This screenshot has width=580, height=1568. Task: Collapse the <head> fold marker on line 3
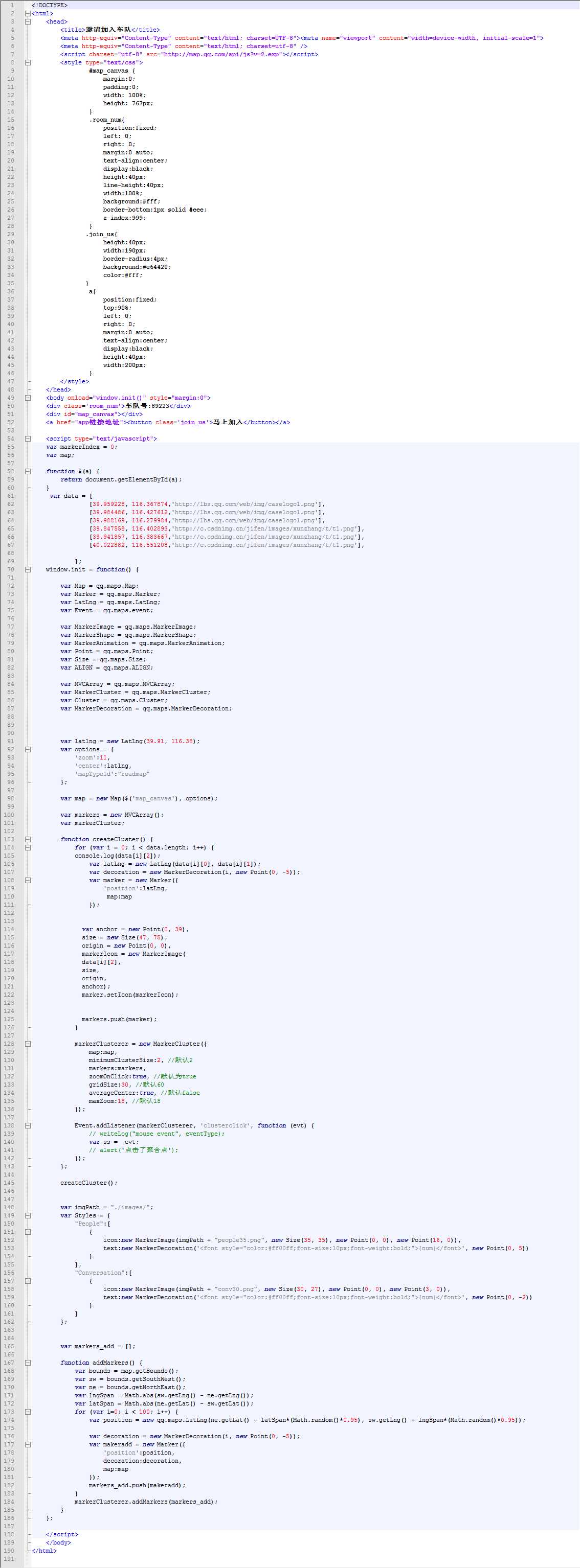click(x=28, y=21)
